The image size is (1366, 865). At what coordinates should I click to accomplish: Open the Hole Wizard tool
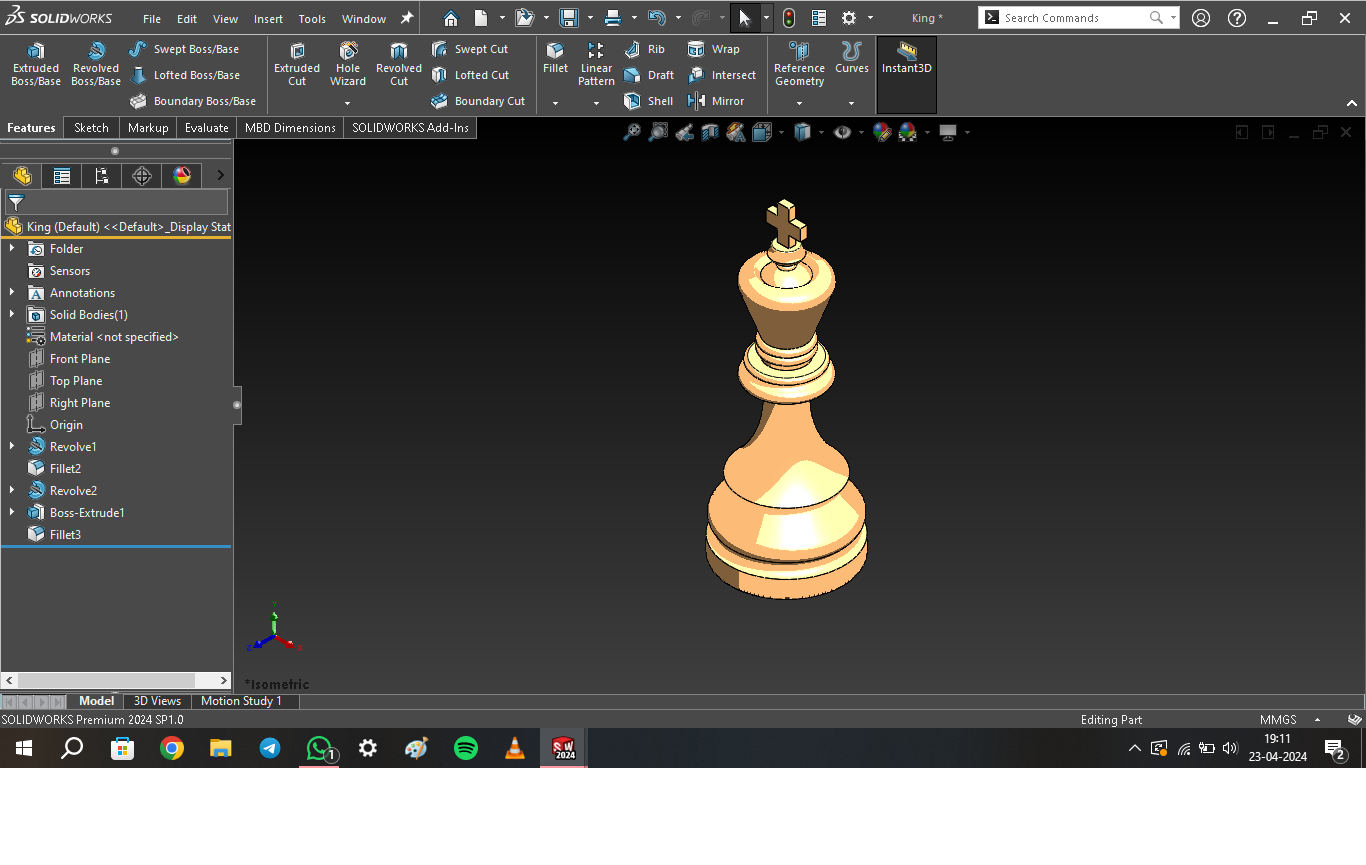pyautogui.click(x=348, y=65)
